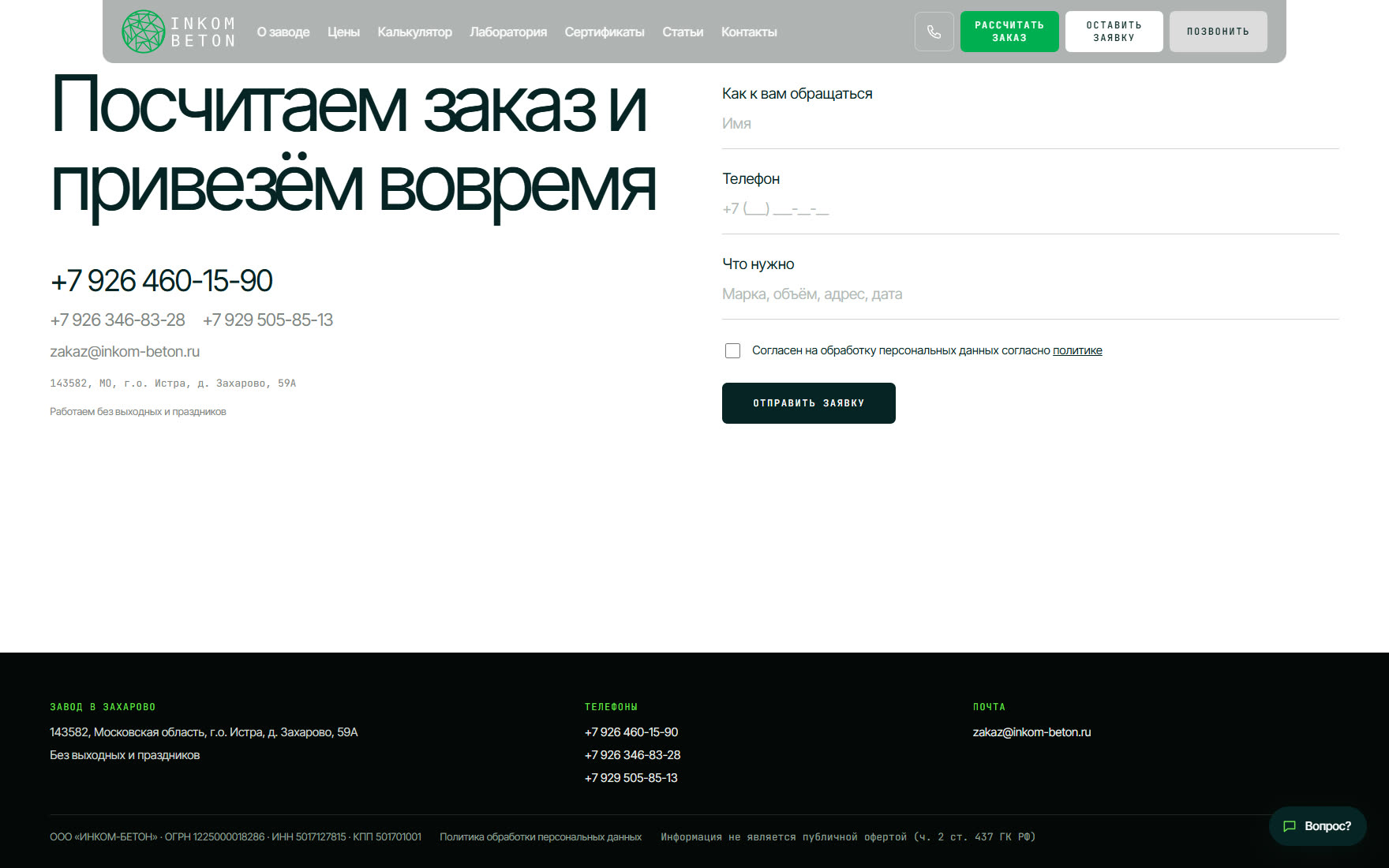Open Сертификаты in the header
The width and height of the screenshot is (1389, 868).
click(605, 32)
